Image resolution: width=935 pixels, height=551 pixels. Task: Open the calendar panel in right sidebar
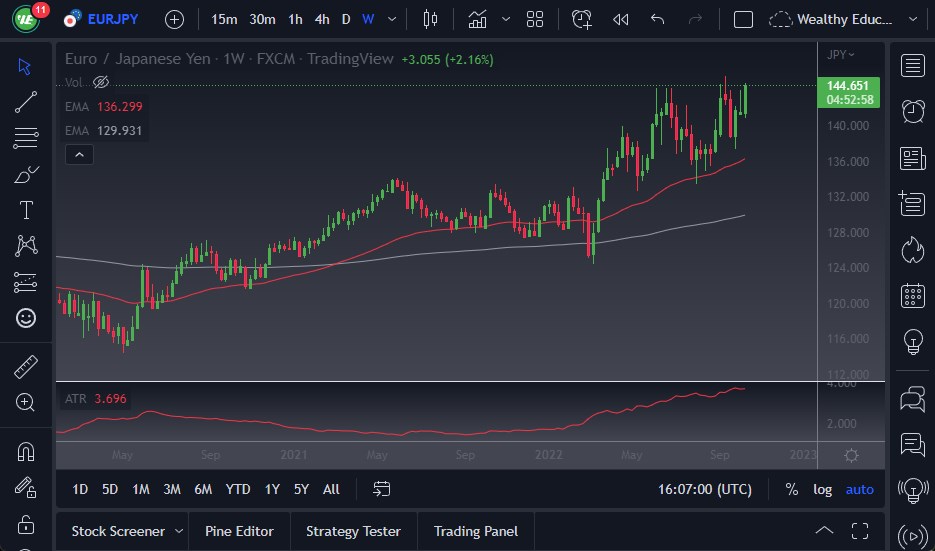coord(912,295)
